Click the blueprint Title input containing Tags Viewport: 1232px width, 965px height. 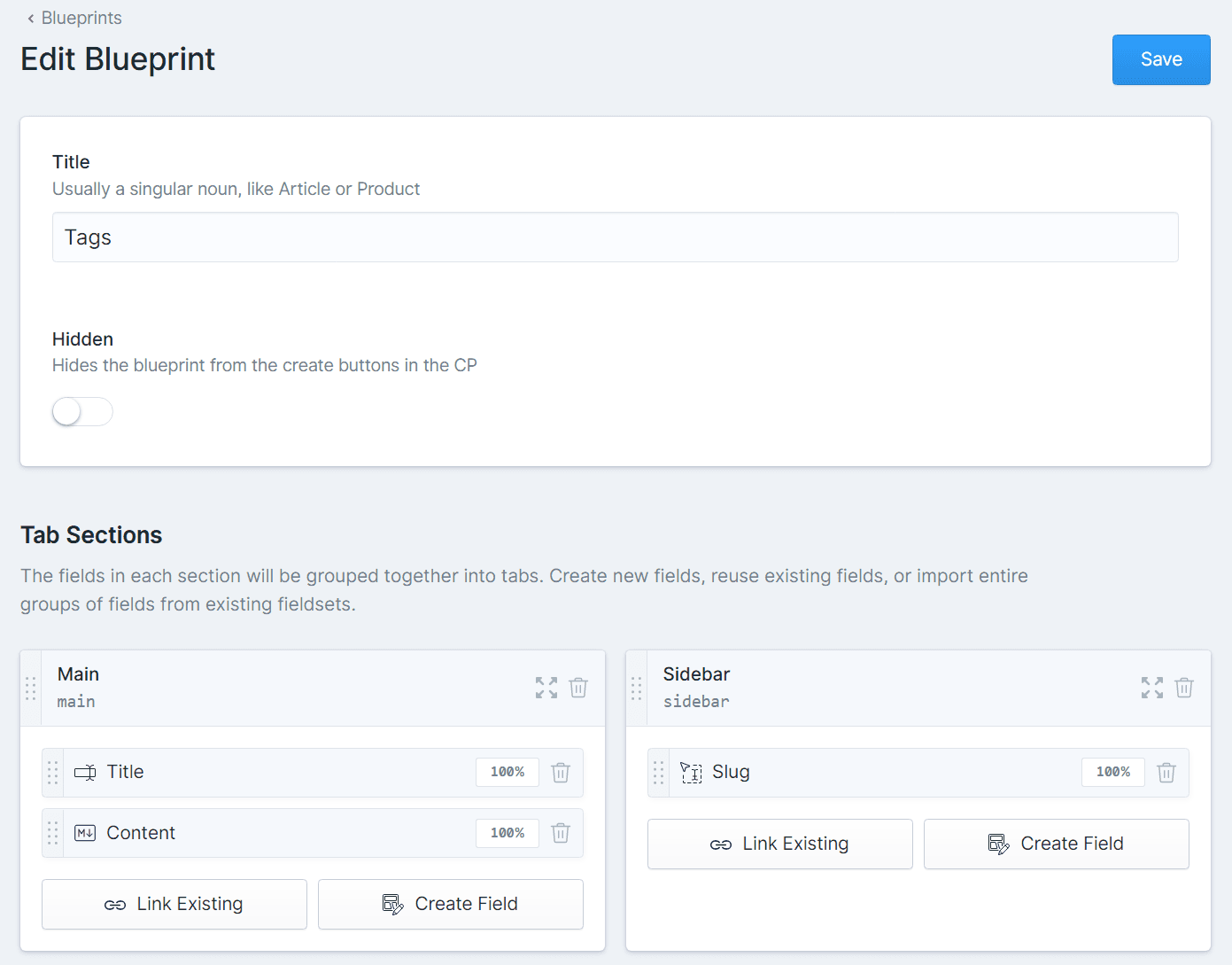tap(615, 237)
